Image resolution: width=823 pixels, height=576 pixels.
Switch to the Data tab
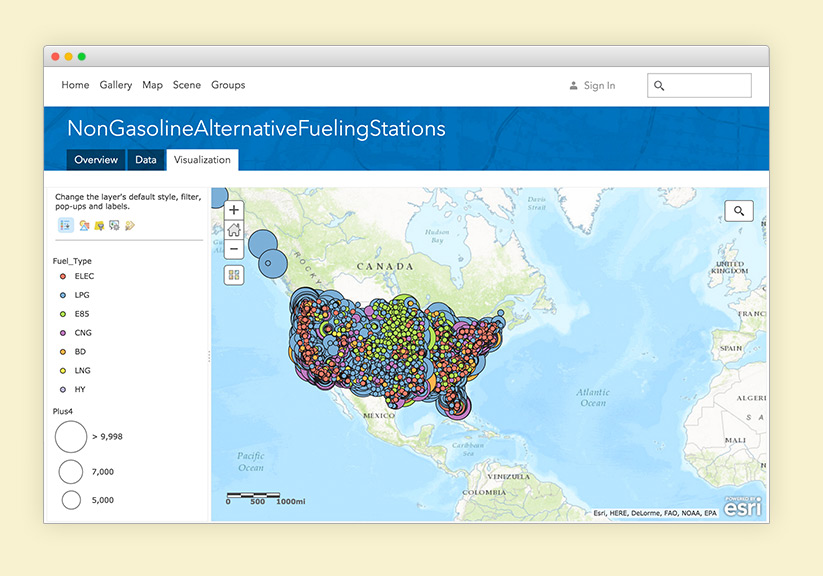pyautogui.click(x=146, y=160)
